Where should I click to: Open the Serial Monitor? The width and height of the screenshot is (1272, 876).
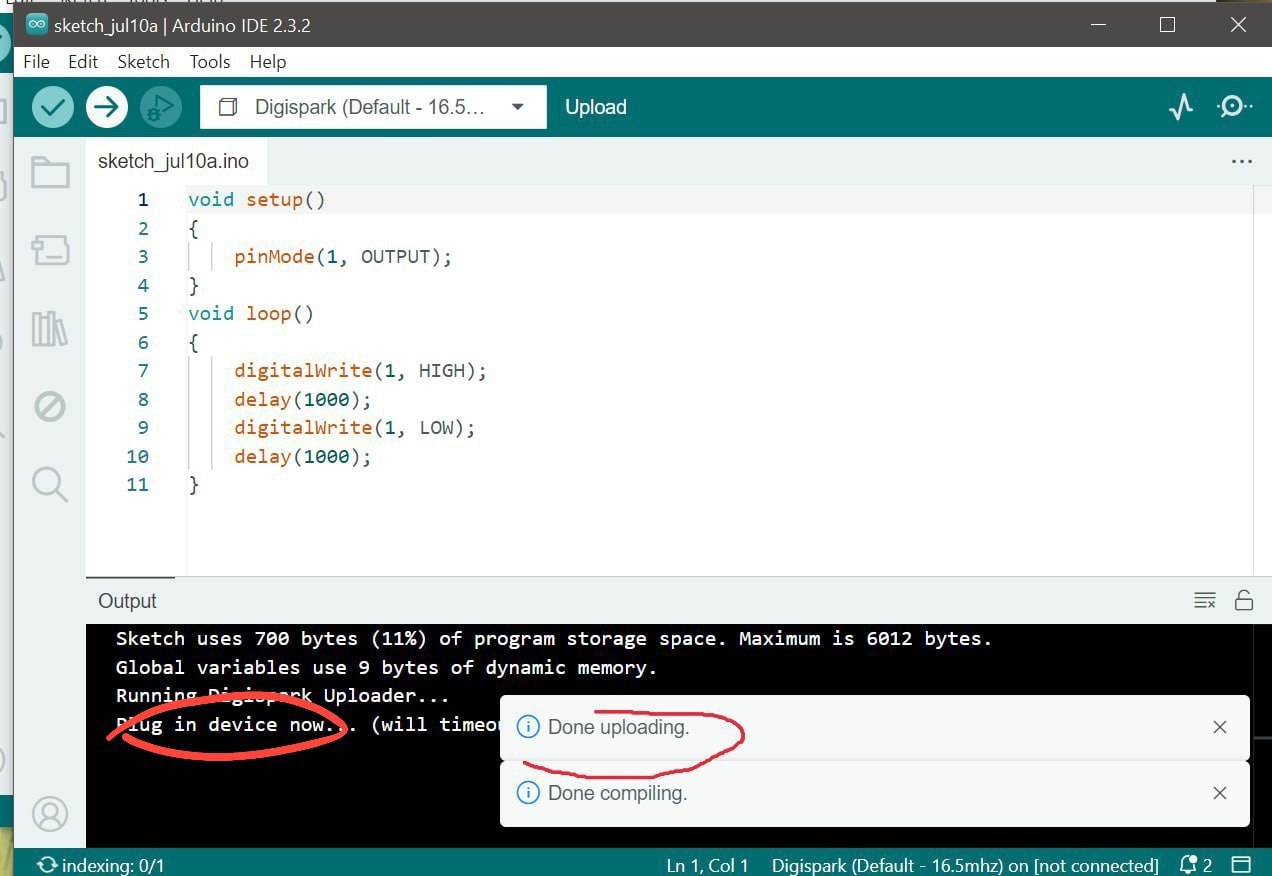point(1234,107)
